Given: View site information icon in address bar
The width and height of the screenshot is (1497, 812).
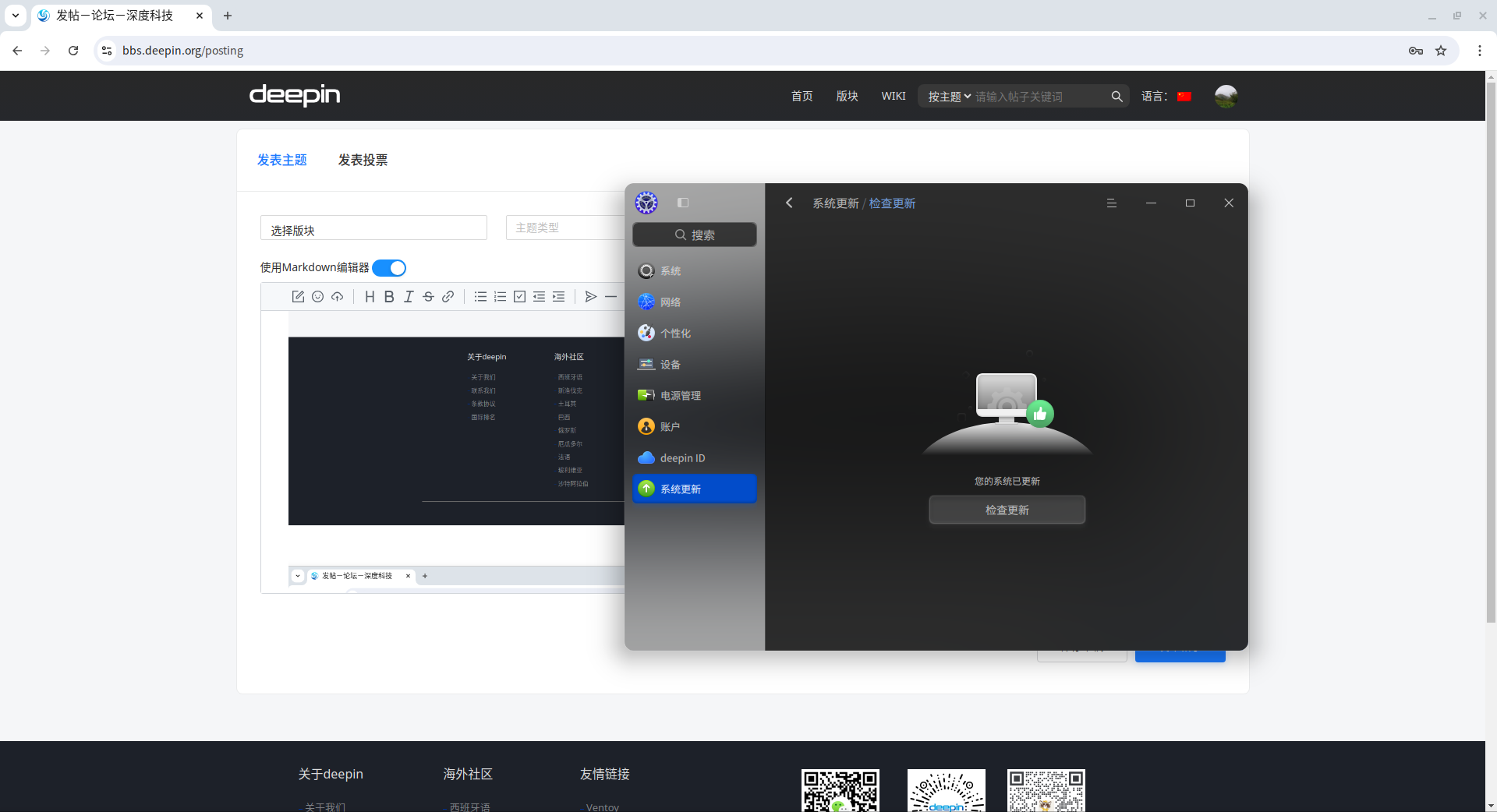Looking at the screenshot, I should coord(107,51).
